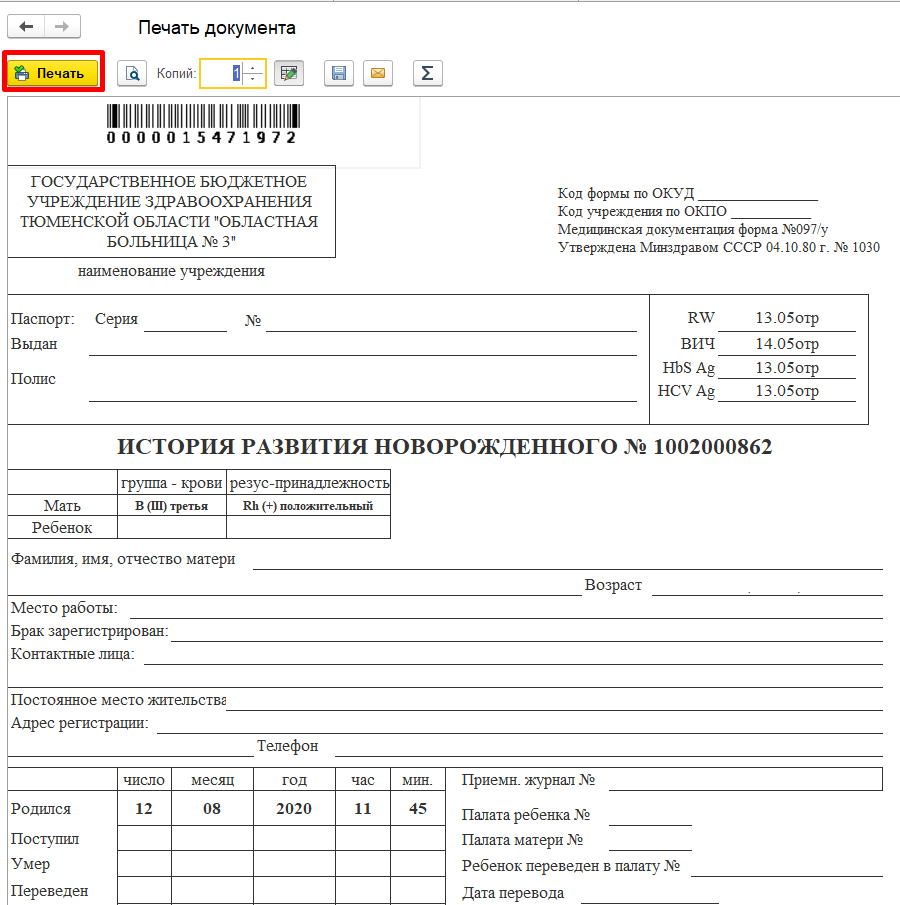900x905 pixels.
Task: Save document with the floppy disk icon
Action: click(x=339, y=73)
